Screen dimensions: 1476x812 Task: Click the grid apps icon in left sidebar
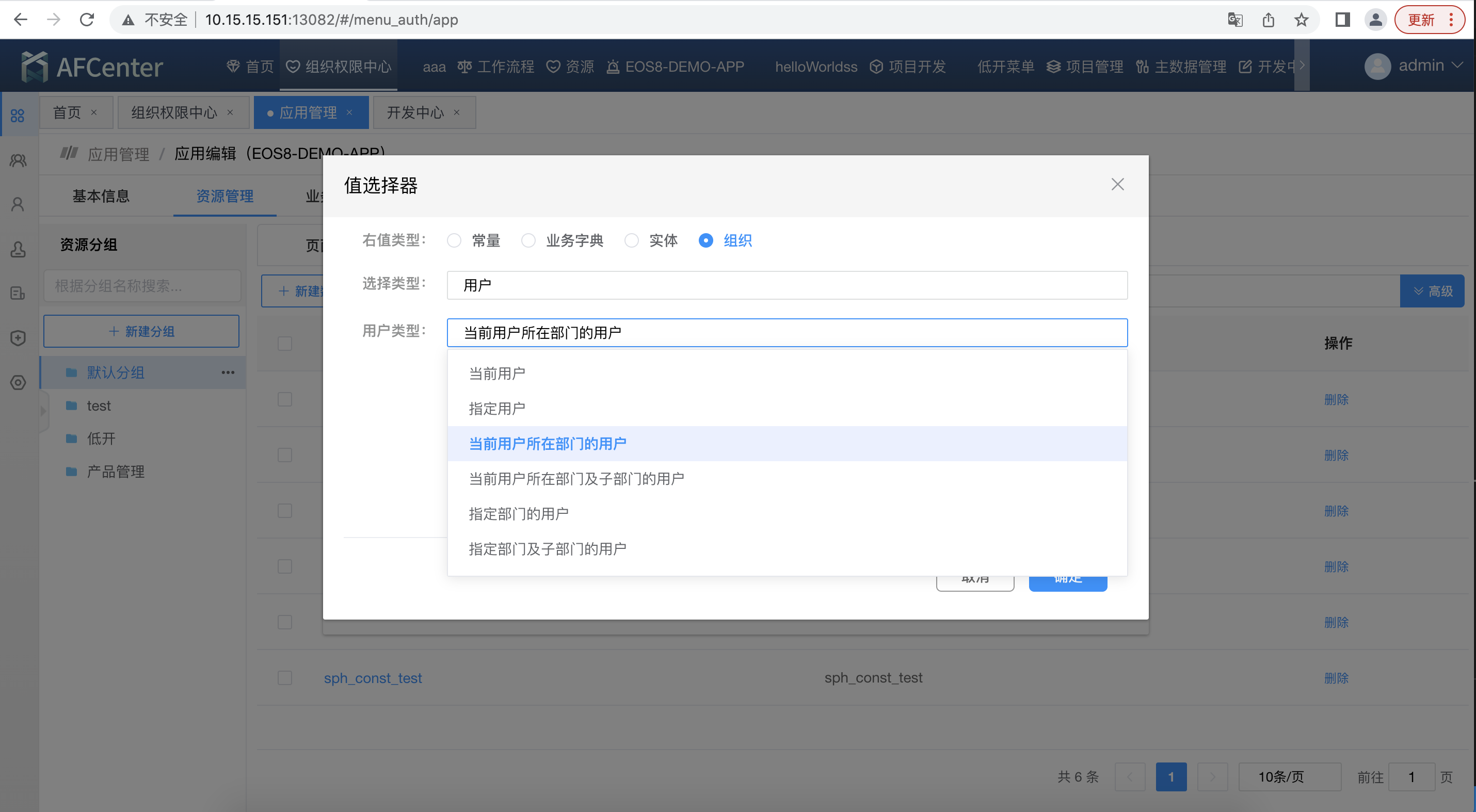(x=18, y=115)
